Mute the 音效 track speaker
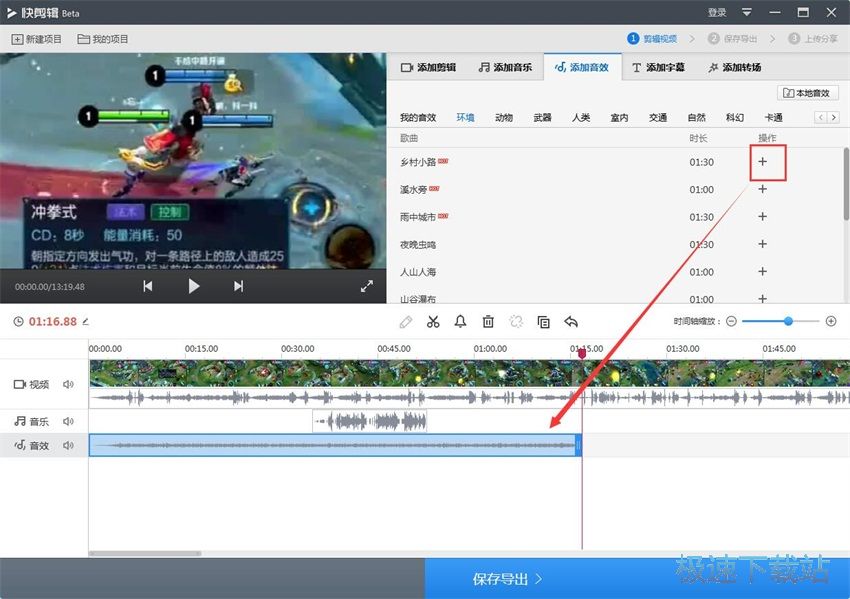850x599 pixels. [x=68, y=446]
